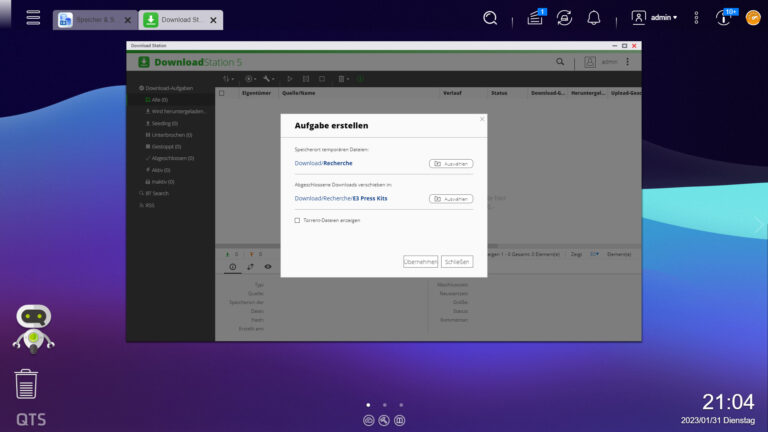The width and height of the screenshot is (768, 432).
Task: Click Auswählen for temporary files location
Action: 451,164
